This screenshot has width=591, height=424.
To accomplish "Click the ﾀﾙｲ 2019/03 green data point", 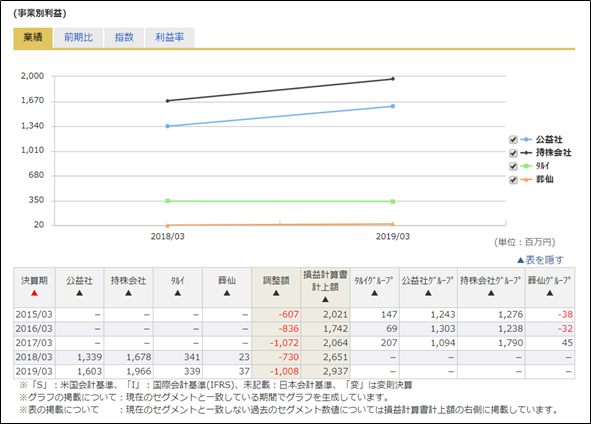I will pyautogui.click(x=393, y=202).
